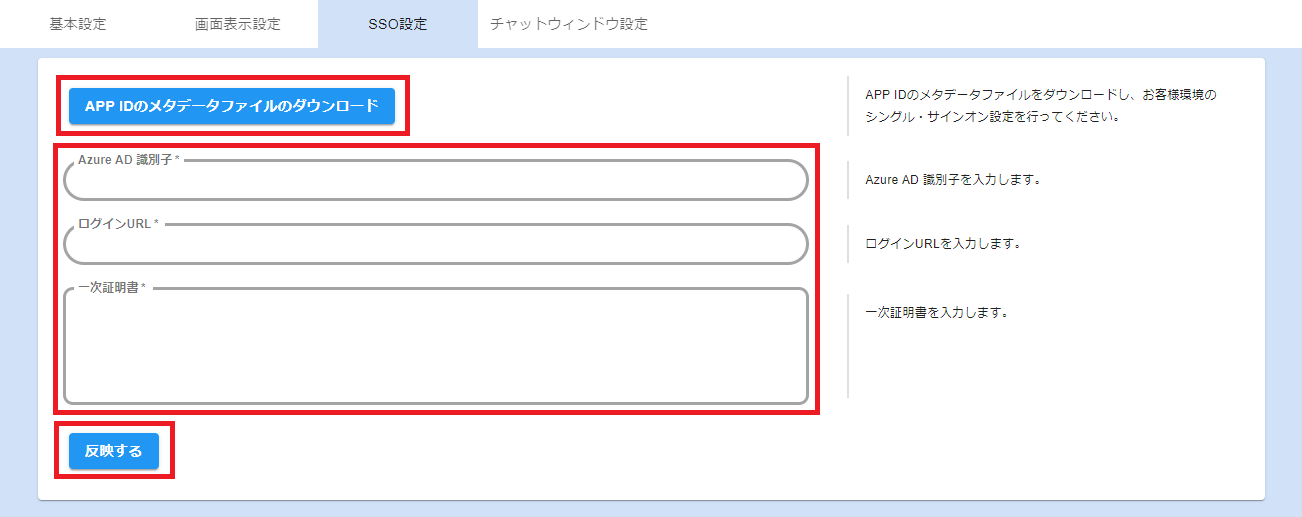1302x517 pixels.
Task: Click the light blue background below the settings card
Action: pos(650,509)
